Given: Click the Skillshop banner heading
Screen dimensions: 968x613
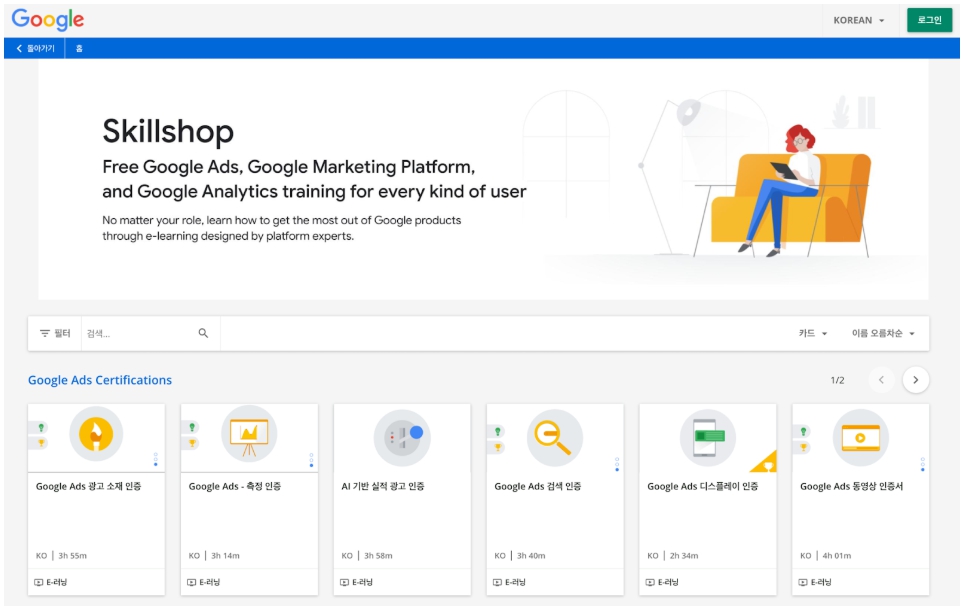Looking at the screenshot, I should [x=168, y=131].
